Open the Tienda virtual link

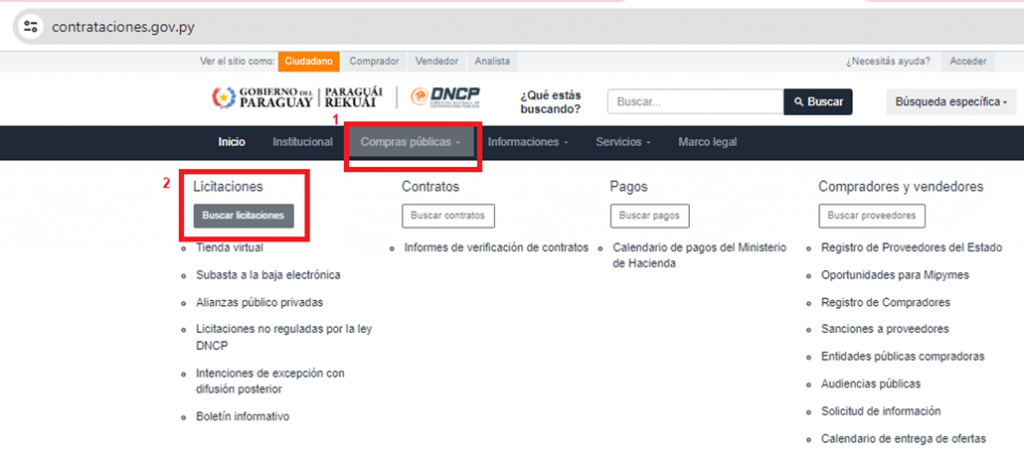click(x=230, y=247)
